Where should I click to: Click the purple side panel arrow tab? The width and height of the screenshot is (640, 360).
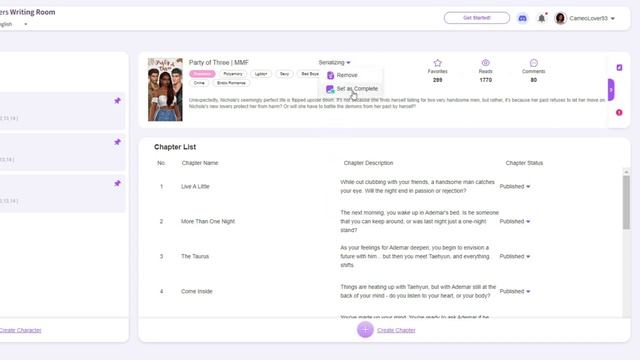[611, 90]
